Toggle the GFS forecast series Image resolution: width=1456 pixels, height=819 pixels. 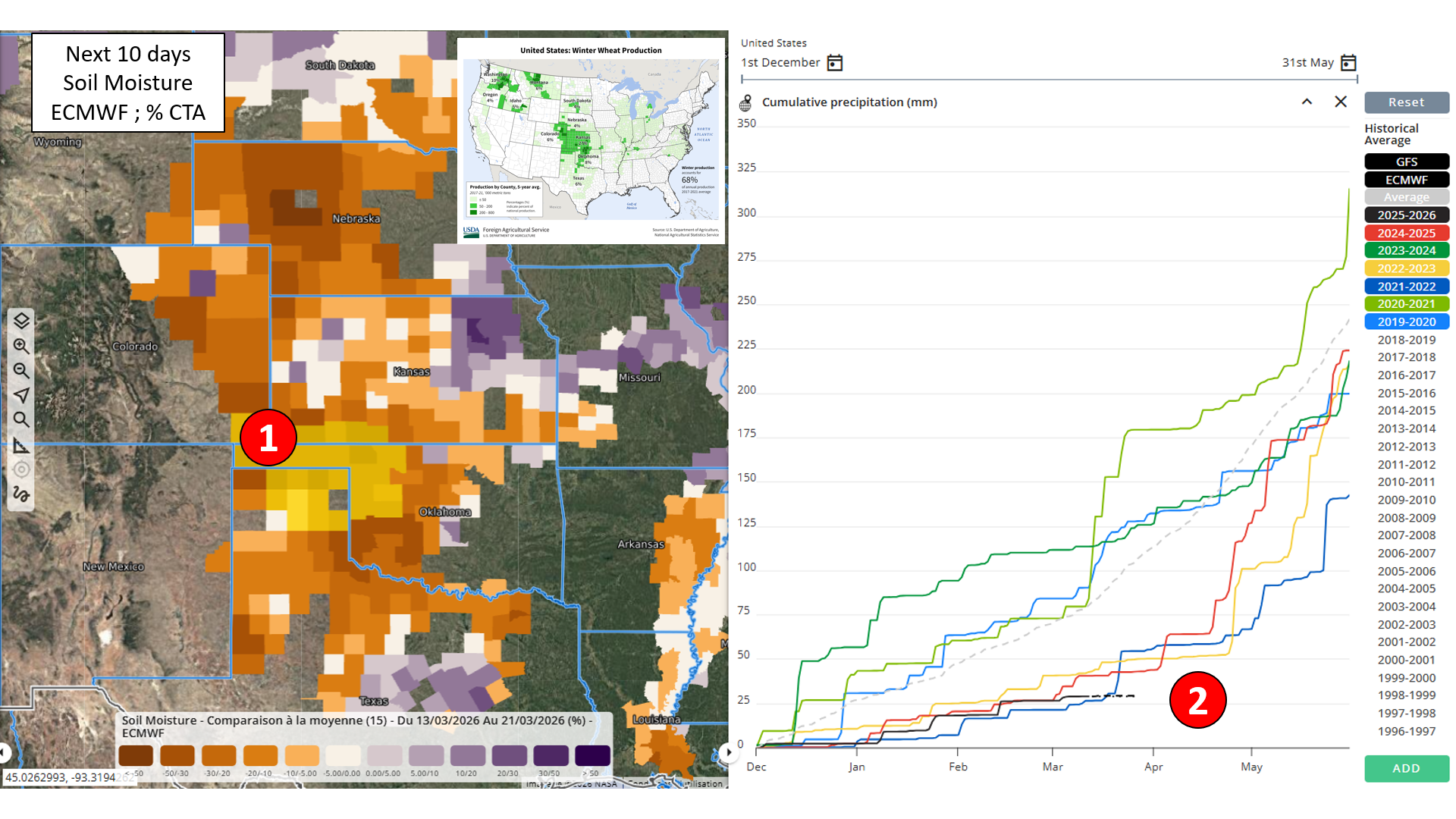[x=1406, y=162]
